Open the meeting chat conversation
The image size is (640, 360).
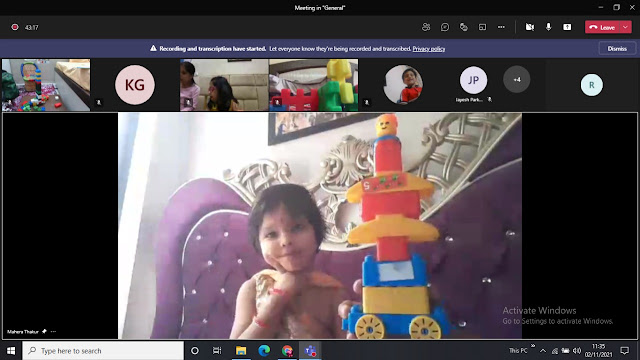point(445,27)
